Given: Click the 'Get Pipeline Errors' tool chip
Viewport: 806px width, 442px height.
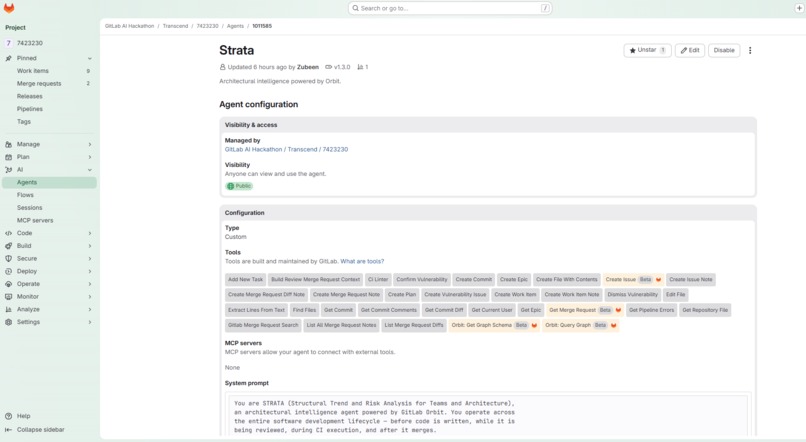Looking at the screenshot, I should 651,310.
